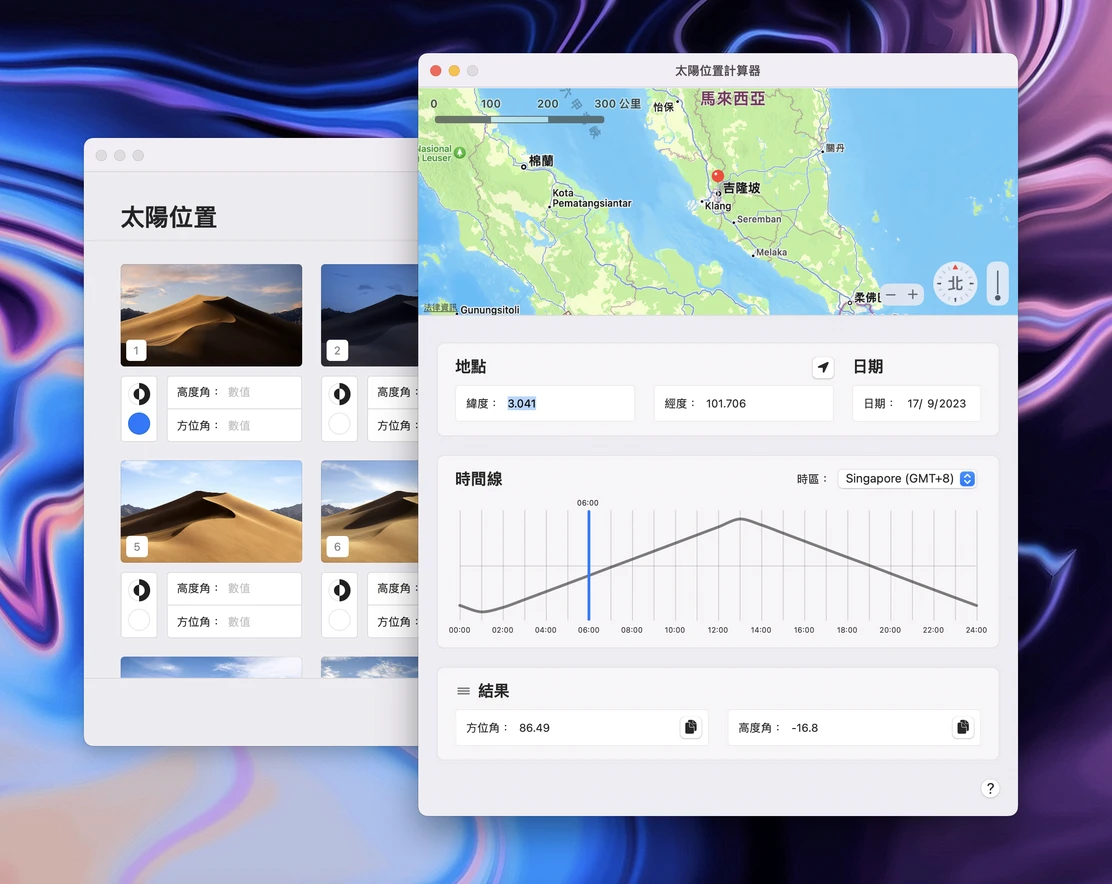Click the blue 06:00 timeline marker

click(x=589, y=565)
